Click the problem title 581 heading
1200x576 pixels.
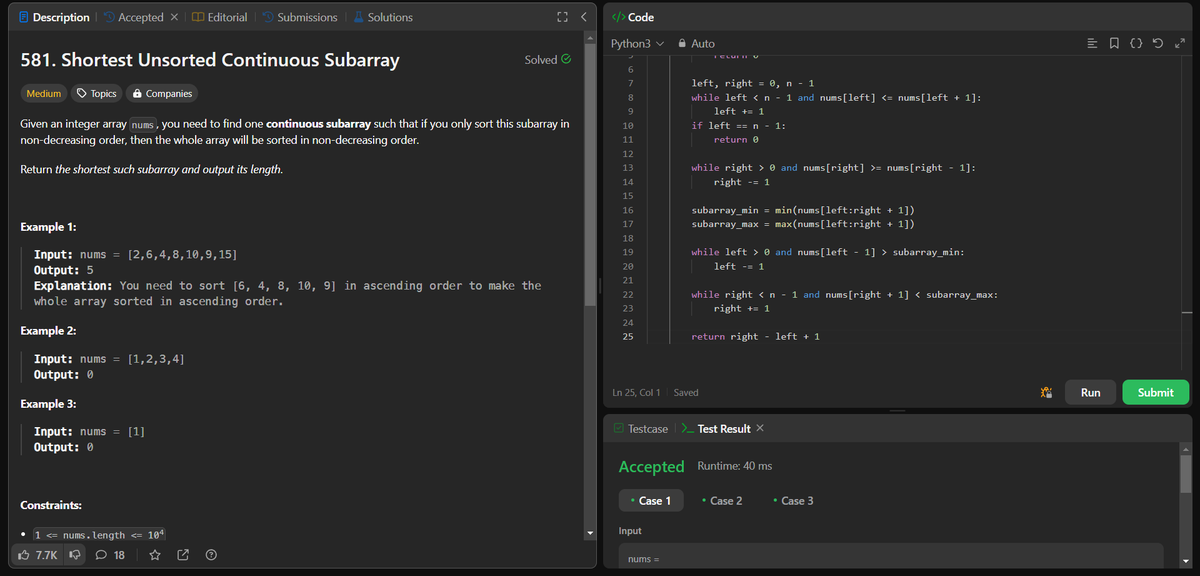point(210,60)
